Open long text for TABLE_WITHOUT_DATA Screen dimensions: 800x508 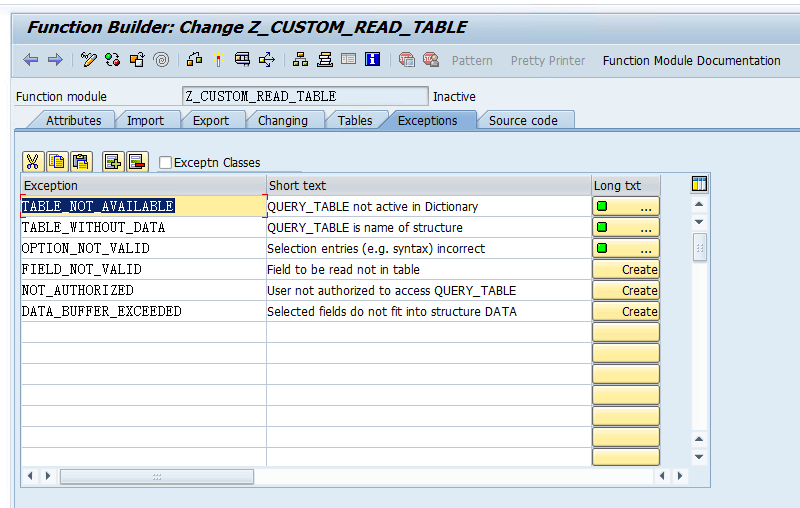tap(626, 227)
